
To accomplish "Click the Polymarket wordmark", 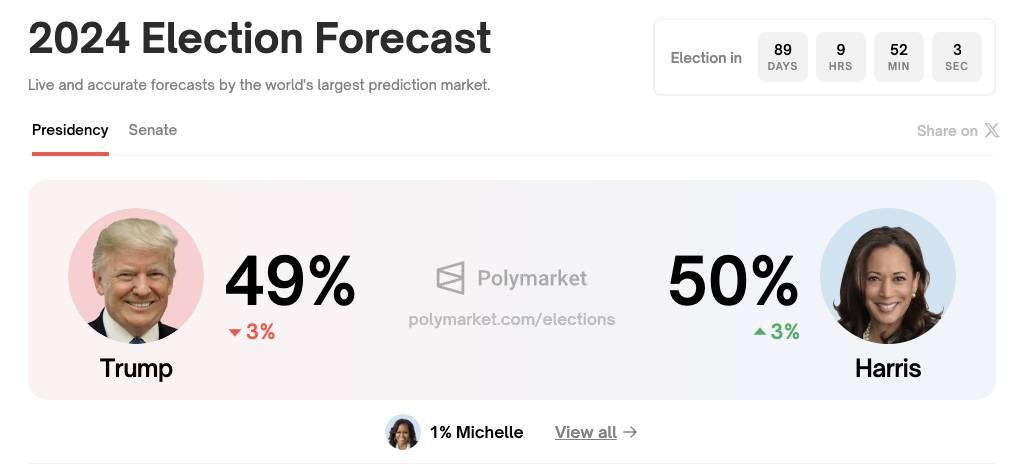I will pyautogui.click(x=532, y=278).
